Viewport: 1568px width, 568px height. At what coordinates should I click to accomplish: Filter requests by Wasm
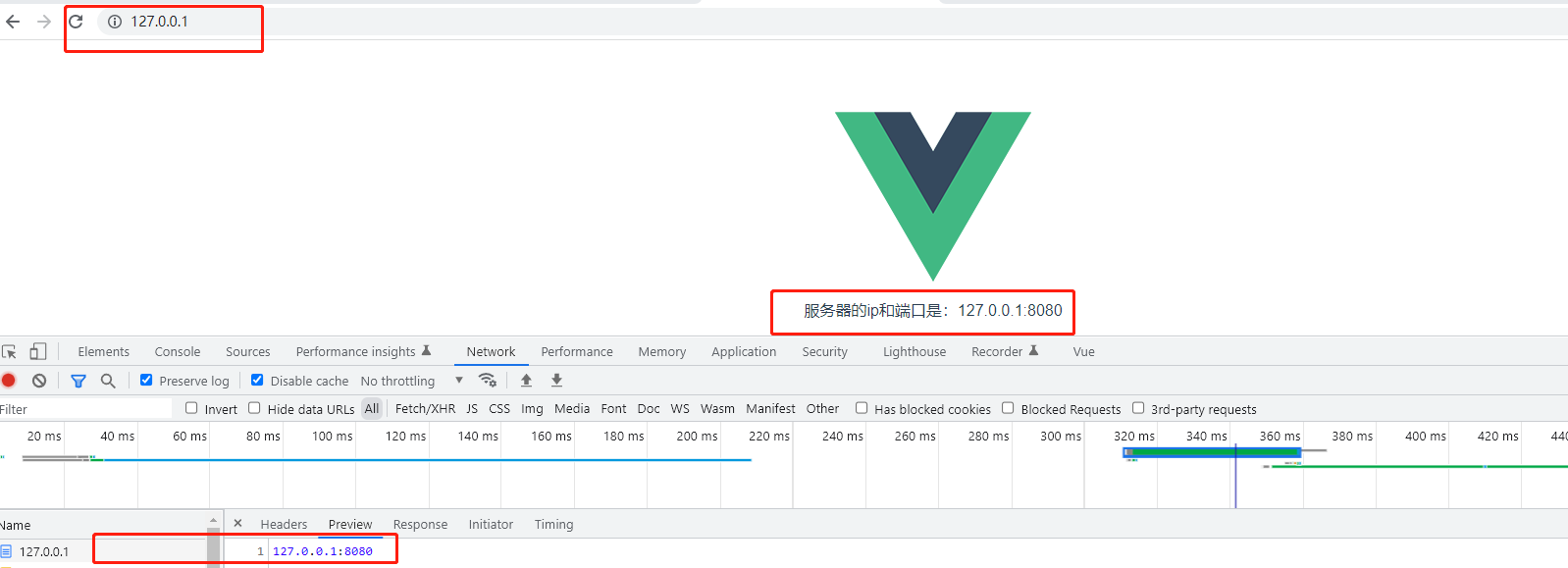click(x=717, y=409)
